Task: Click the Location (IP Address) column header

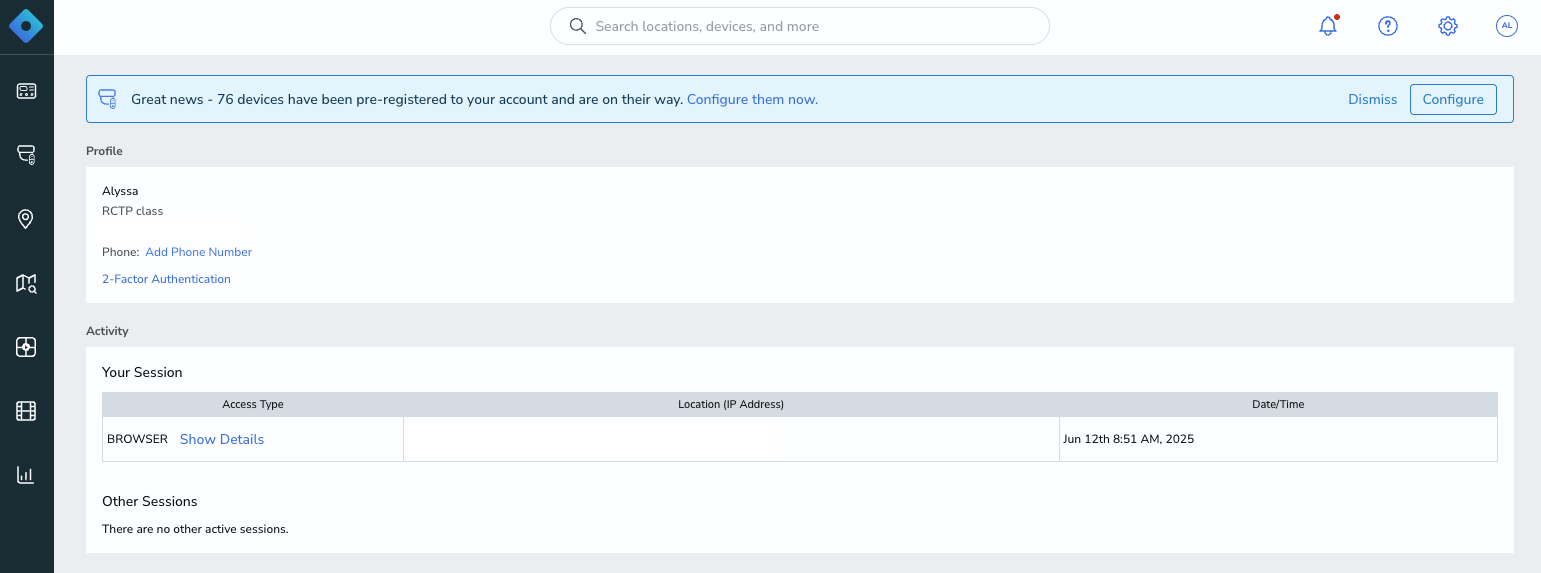Action: [x=731, y=404]
